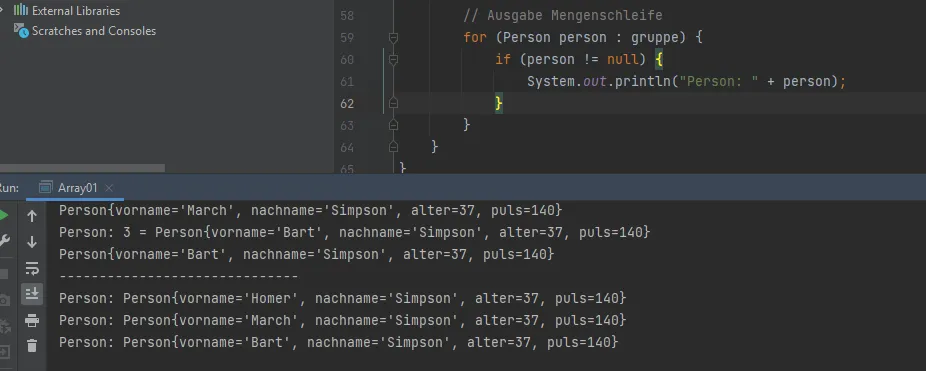Click the window icon on Array01 tab
The height and width of the screenshot is (371, 926).
coord(45,188)
